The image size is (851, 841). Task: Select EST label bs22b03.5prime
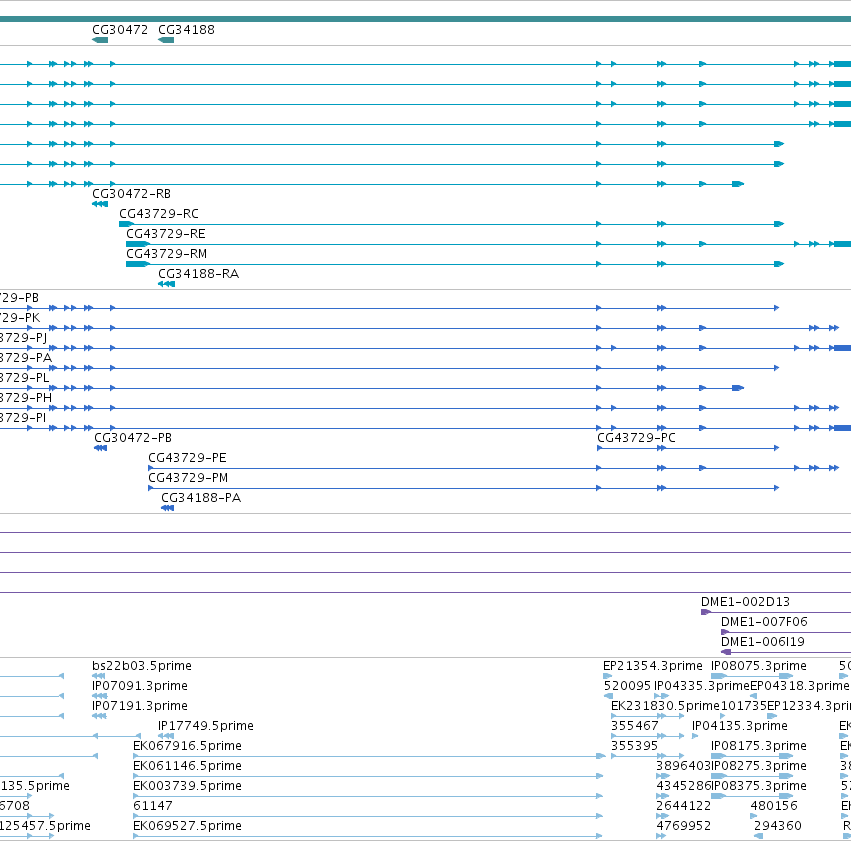coord(142,666)
